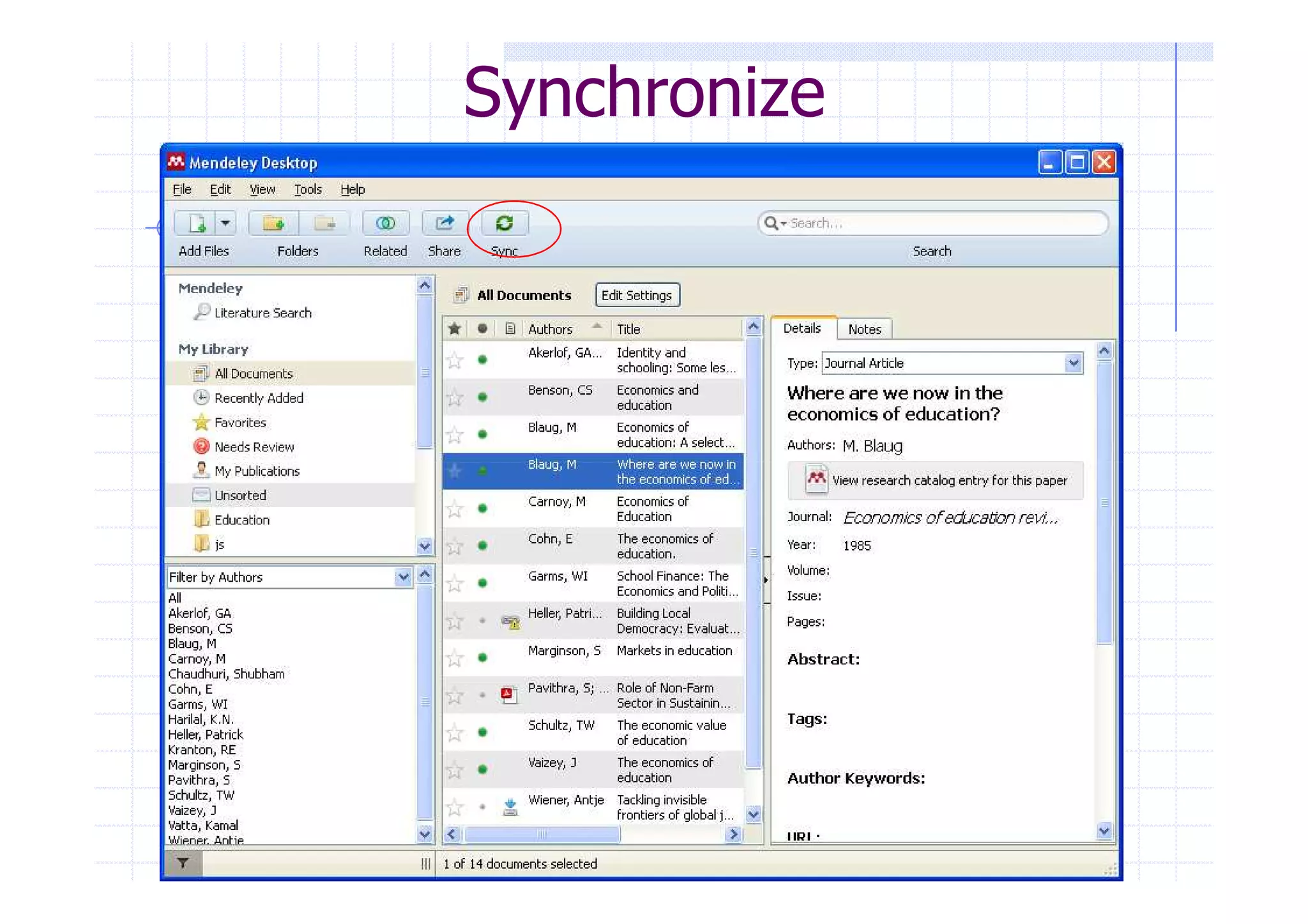
Task: Select the Markets in education document
Action: 593,658
